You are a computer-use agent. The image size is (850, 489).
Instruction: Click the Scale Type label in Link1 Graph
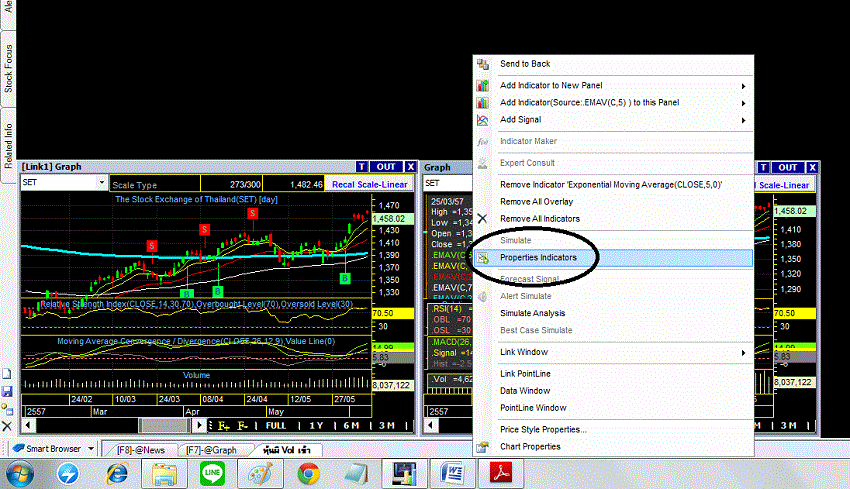[134, 185]
